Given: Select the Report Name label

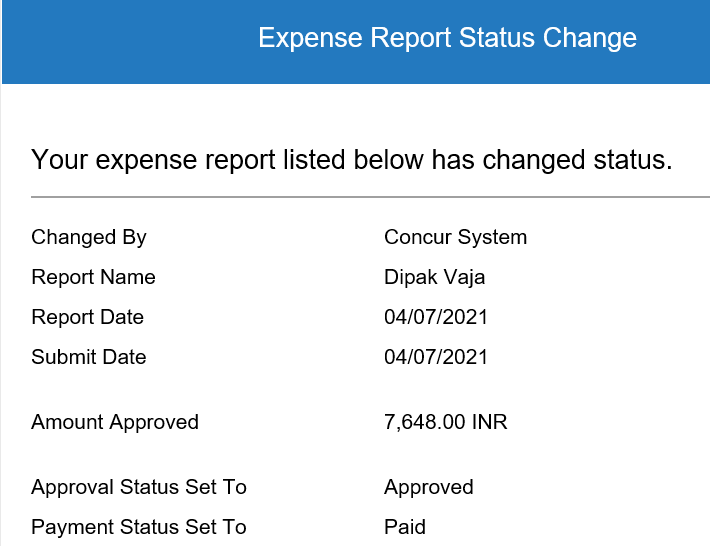Looking at the screenshot, I should (x=93, y=277).
